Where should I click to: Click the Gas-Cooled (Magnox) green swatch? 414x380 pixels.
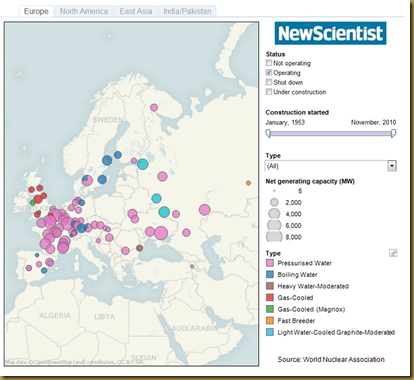(x=270, y=309)
